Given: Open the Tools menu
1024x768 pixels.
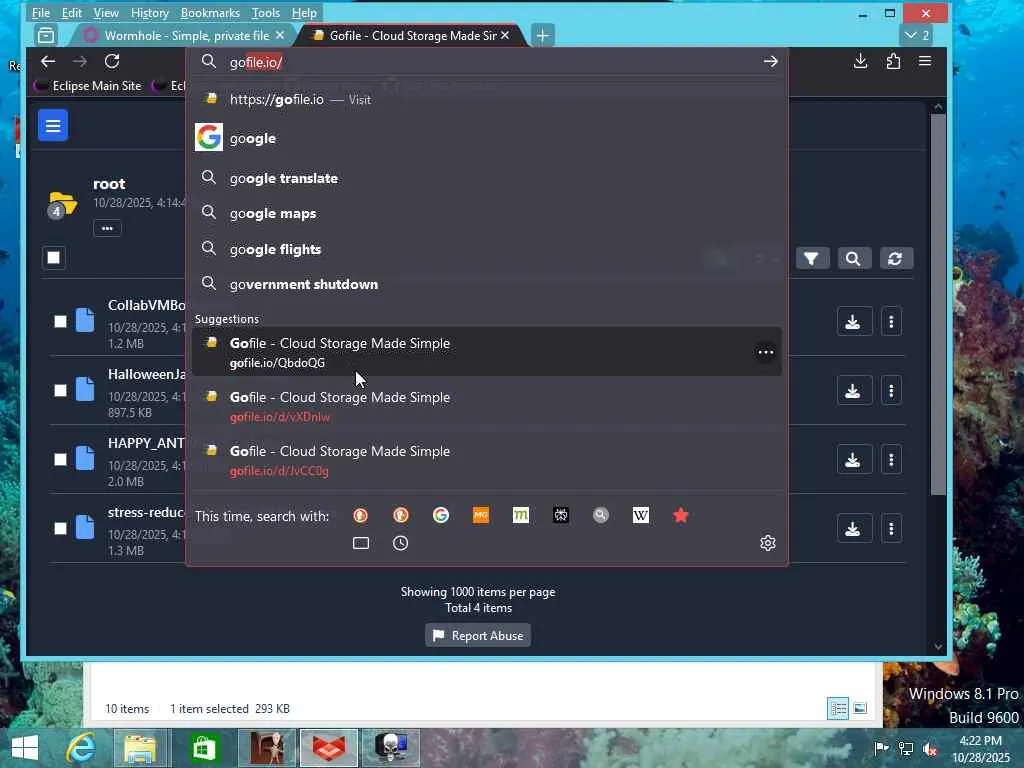Looking at the screenshot, I should click(x=266, y=12).
